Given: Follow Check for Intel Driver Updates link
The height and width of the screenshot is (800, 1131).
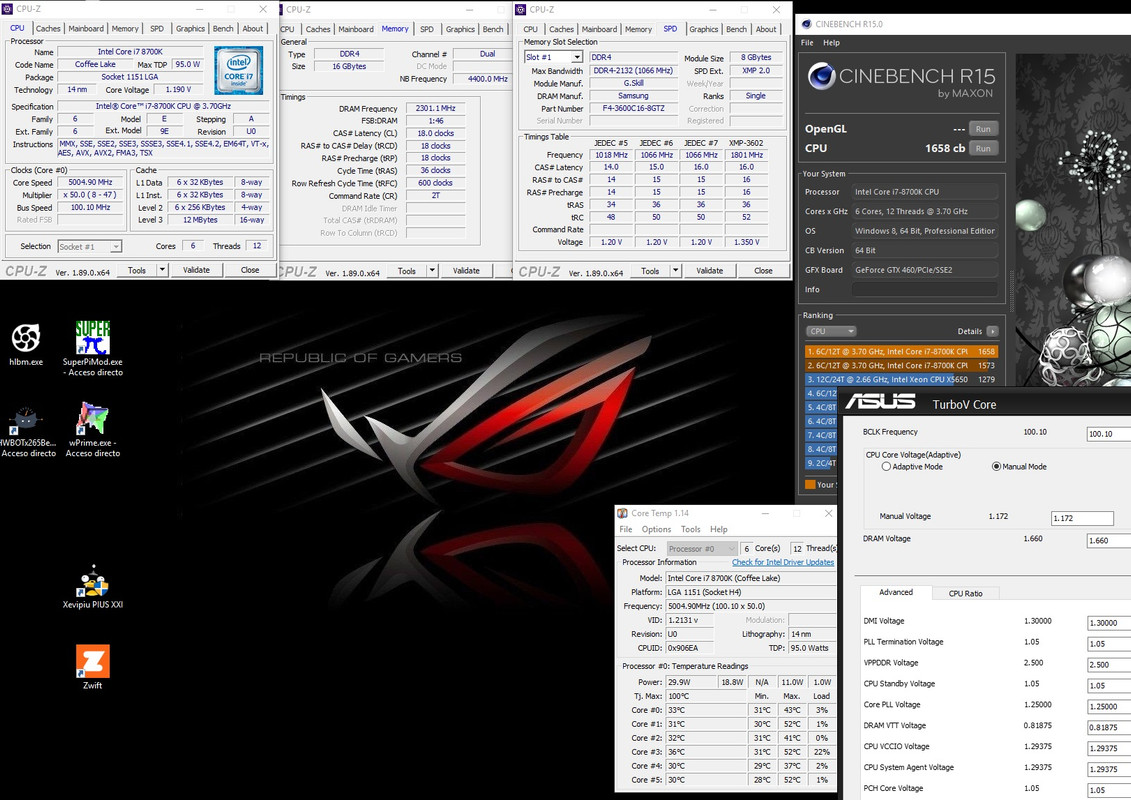Looking at the screenshot, I should point(783,562).
